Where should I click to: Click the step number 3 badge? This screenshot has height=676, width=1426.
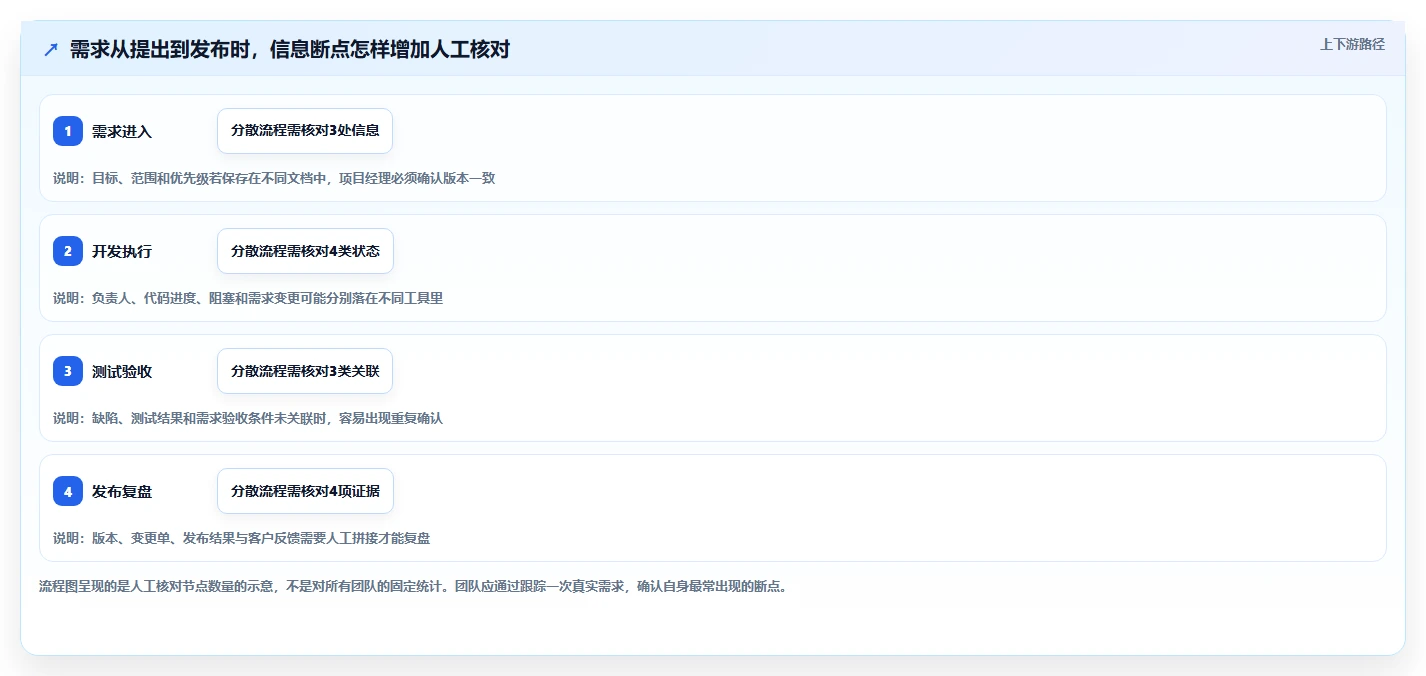click(x=68, y=371)
